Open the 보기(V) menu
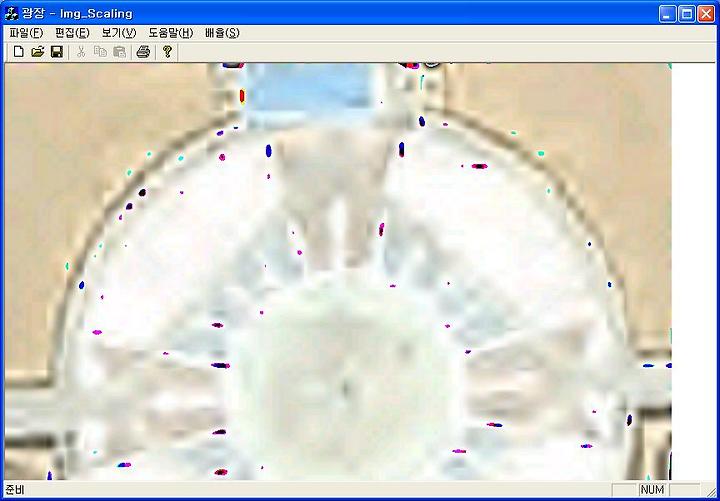The image size is (720, 501). tap(119, 33)
